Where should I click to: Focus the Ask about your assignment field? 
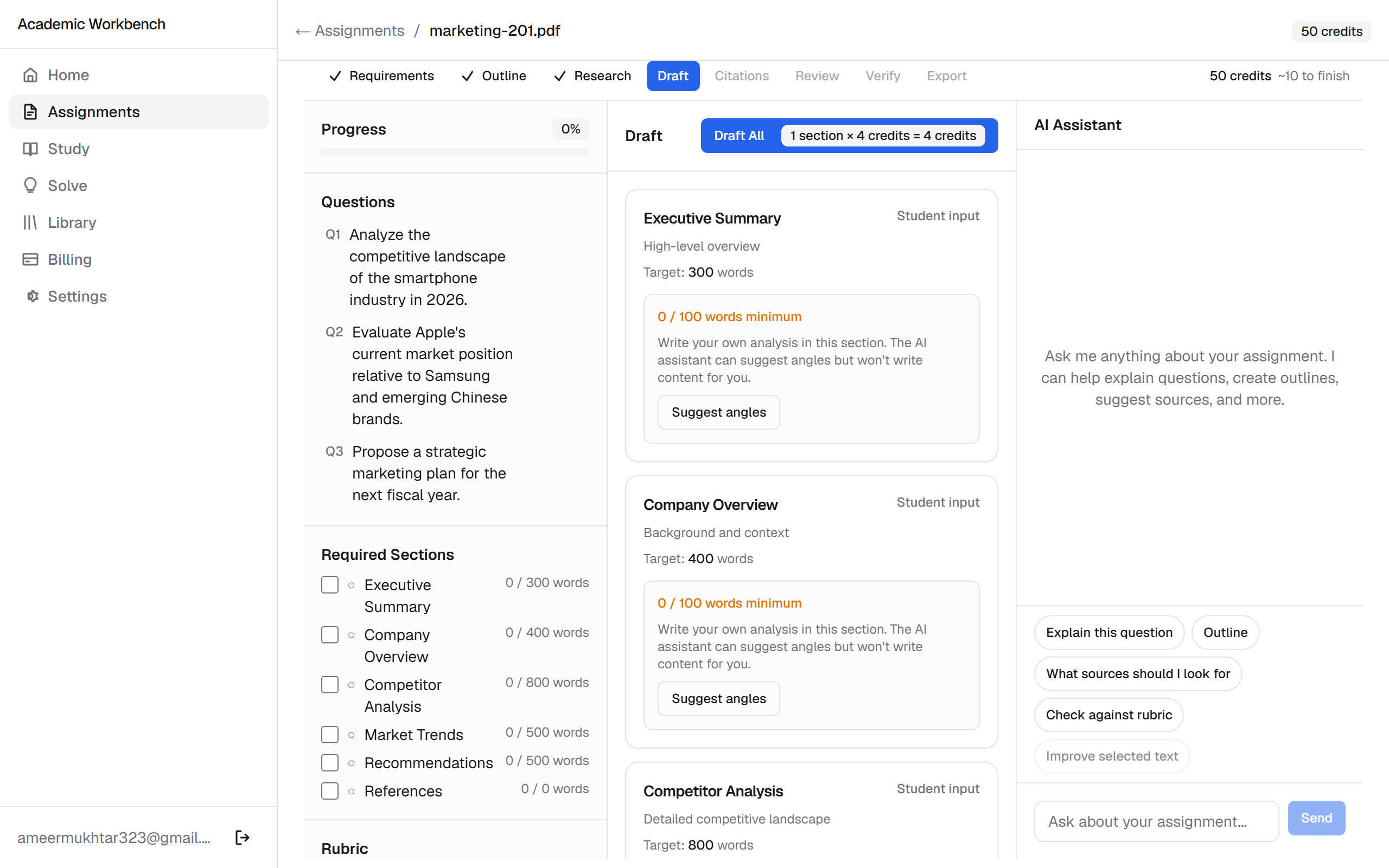pos(1156,821)
